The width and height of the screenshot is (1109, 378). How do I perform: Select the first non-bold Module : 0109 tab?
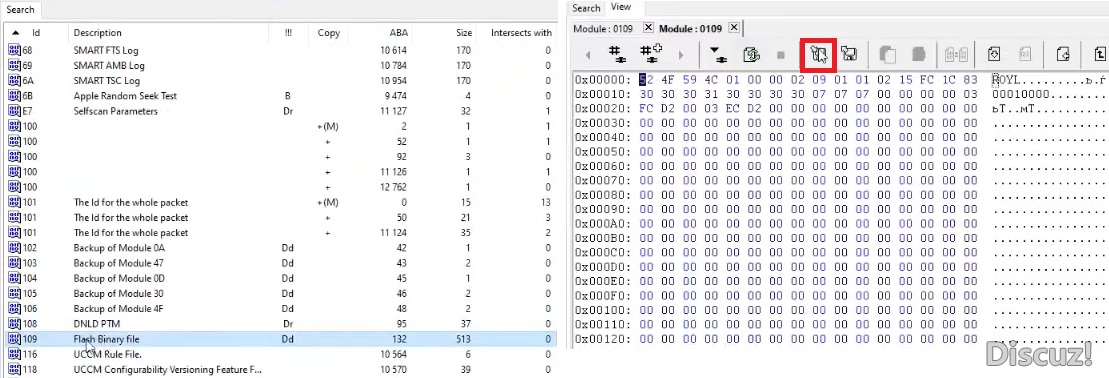[603, 28]
